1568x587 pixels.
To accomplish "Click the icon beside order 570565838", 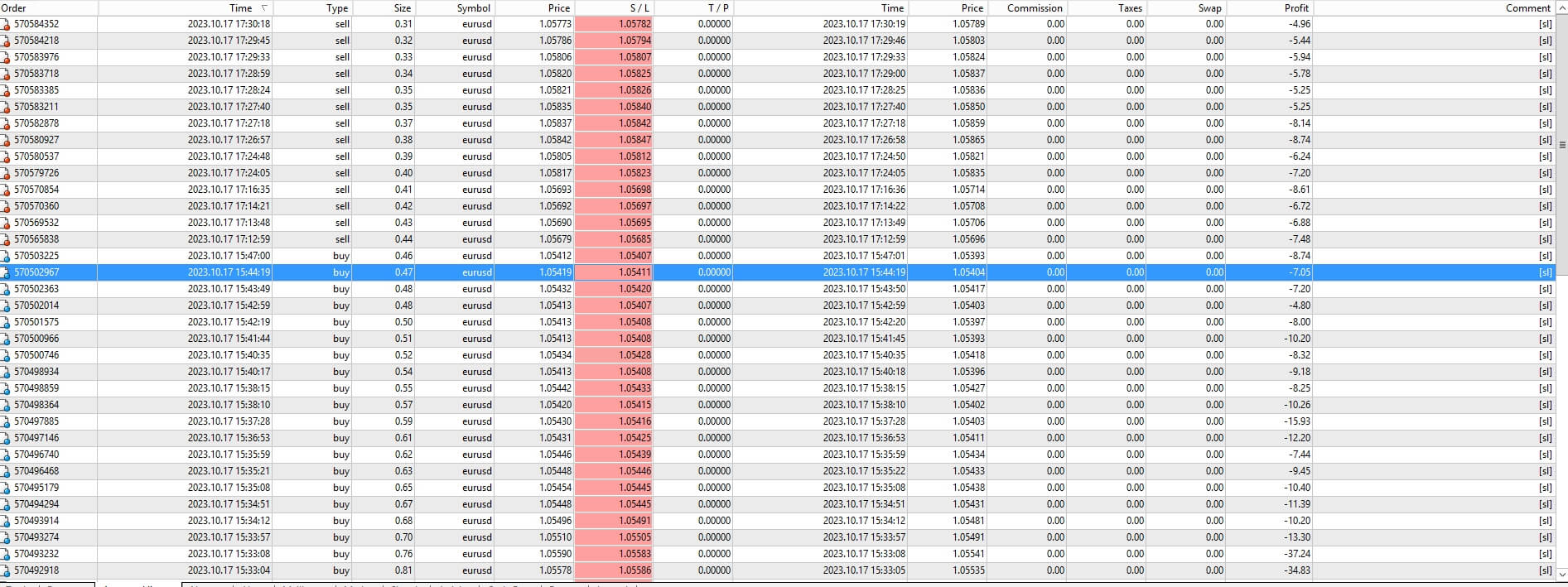I will click(6, 239).
